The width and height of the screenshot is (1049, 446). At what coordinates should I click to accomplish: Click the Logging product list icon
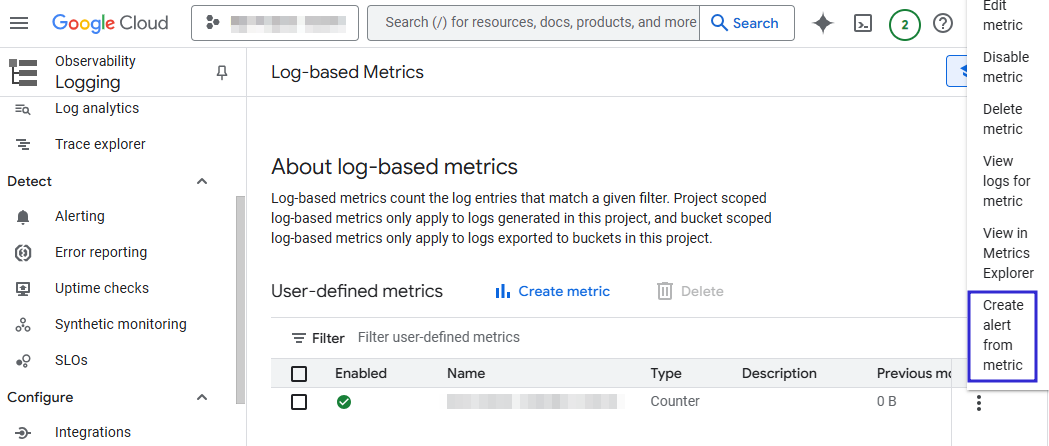pos(23,72)
